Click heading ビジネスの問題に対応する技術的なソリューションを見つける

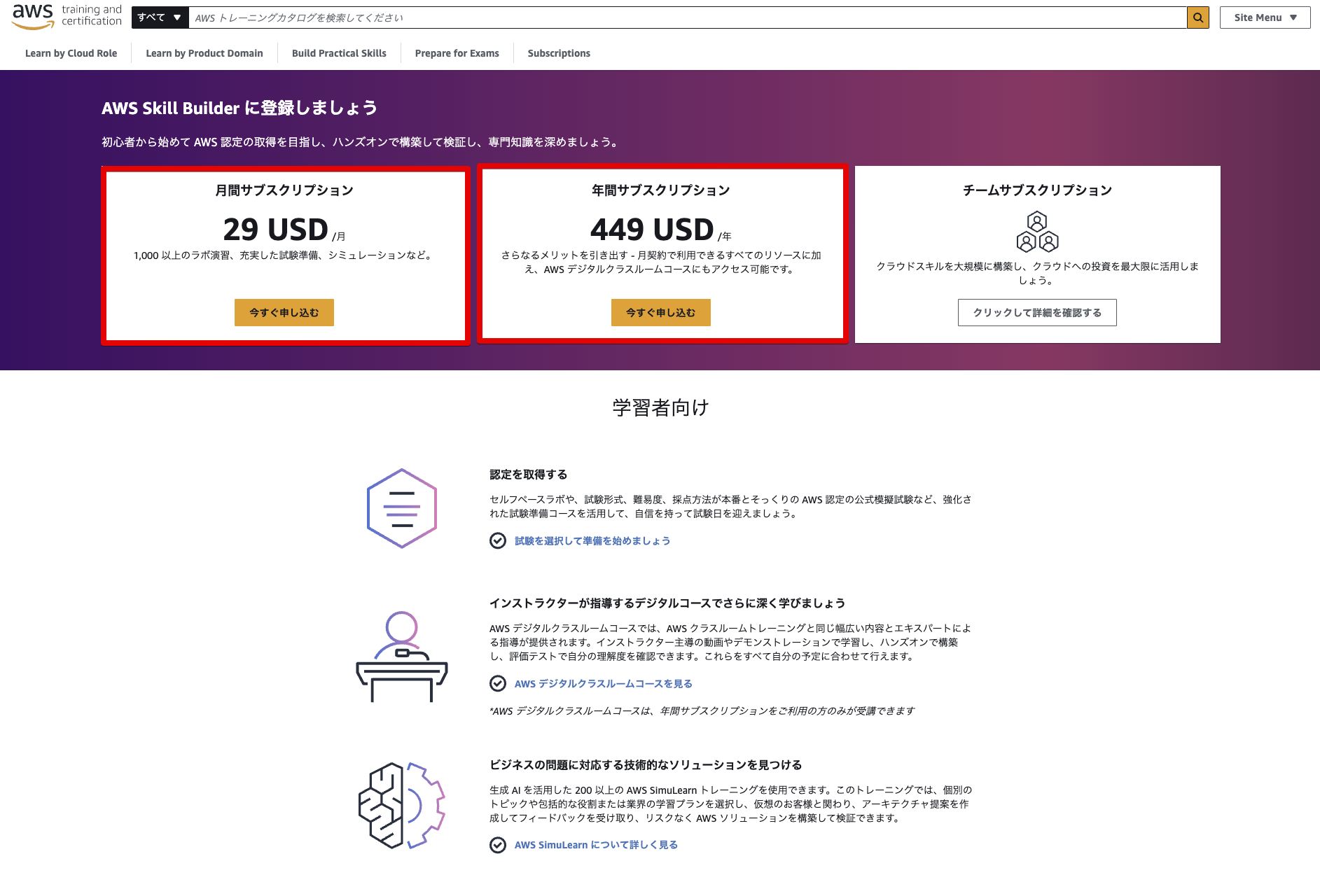646,764
